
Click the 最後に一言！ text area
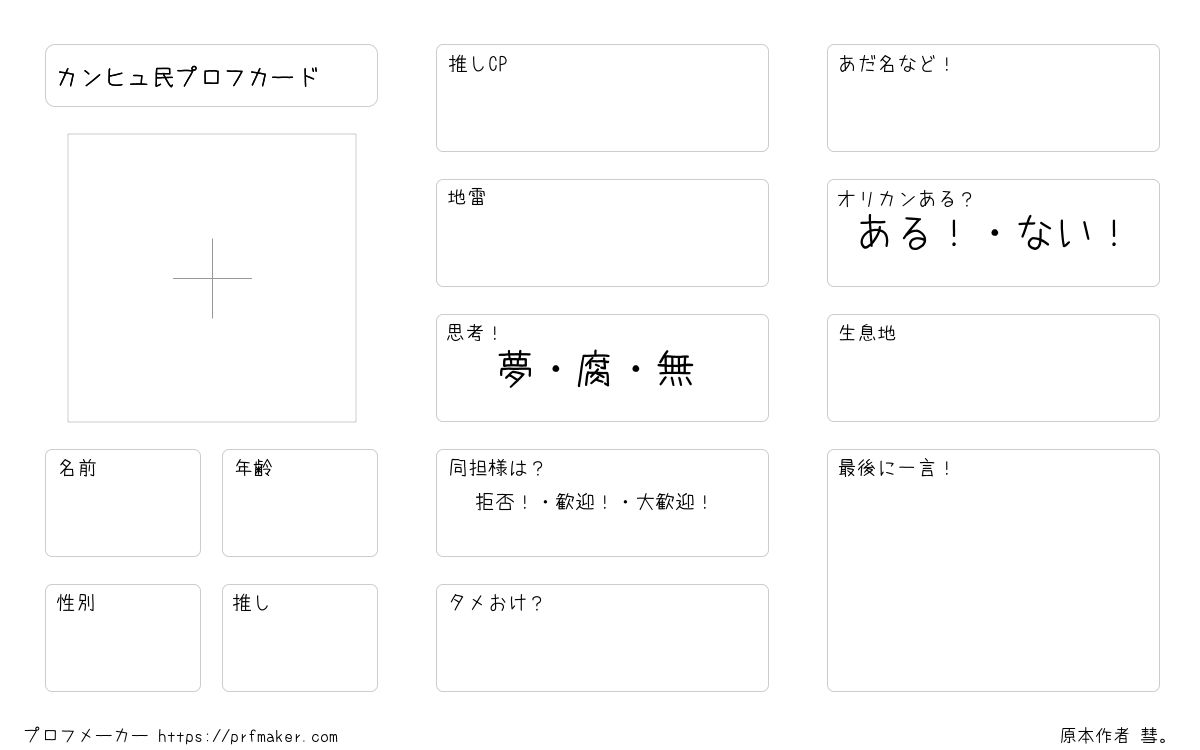pyautogui.click(x=993, y=570)
